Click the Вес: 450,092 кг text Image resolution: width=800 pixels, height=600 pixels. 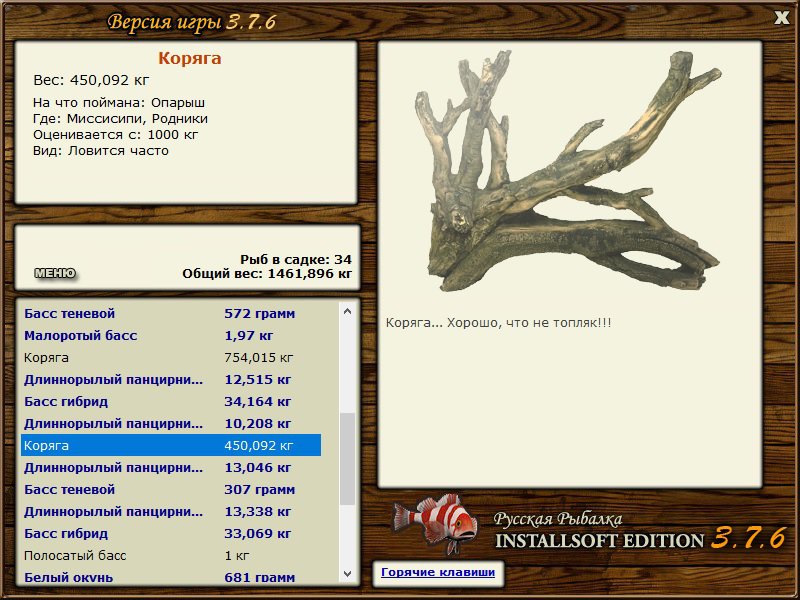coord(91,80)
